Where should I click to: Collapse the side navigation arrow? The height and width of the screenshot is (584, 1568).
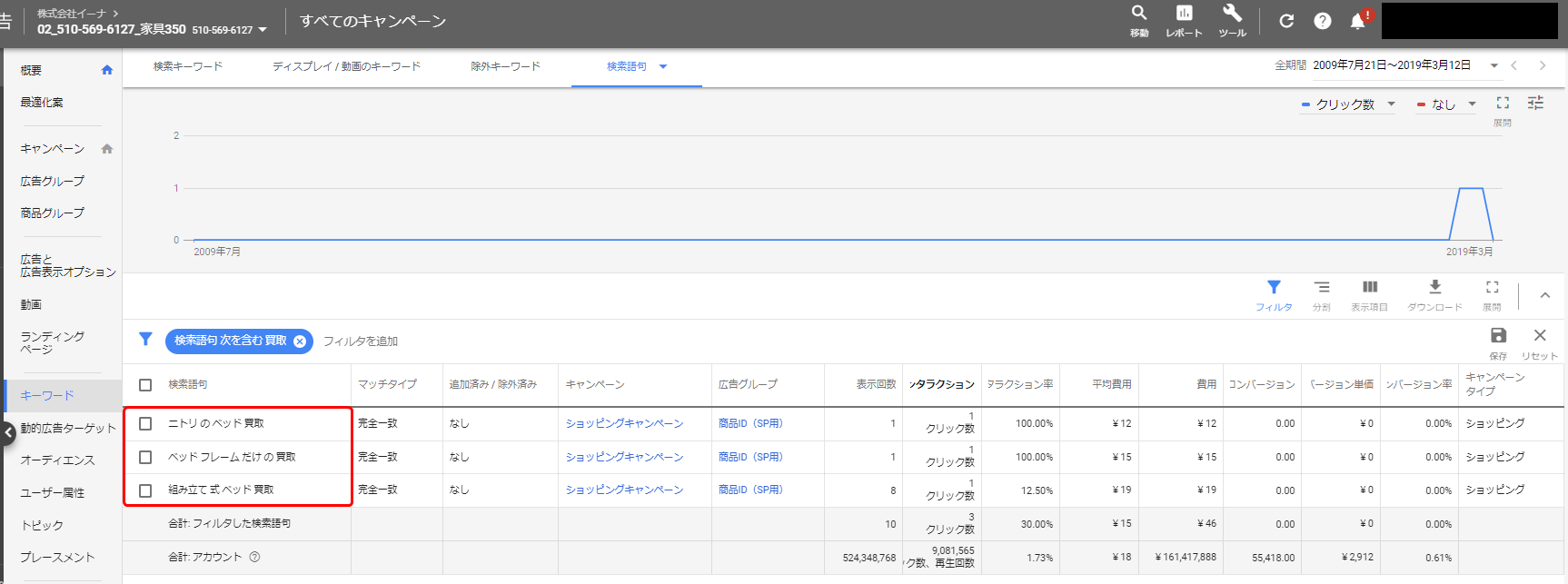click(x=7, y=432)
